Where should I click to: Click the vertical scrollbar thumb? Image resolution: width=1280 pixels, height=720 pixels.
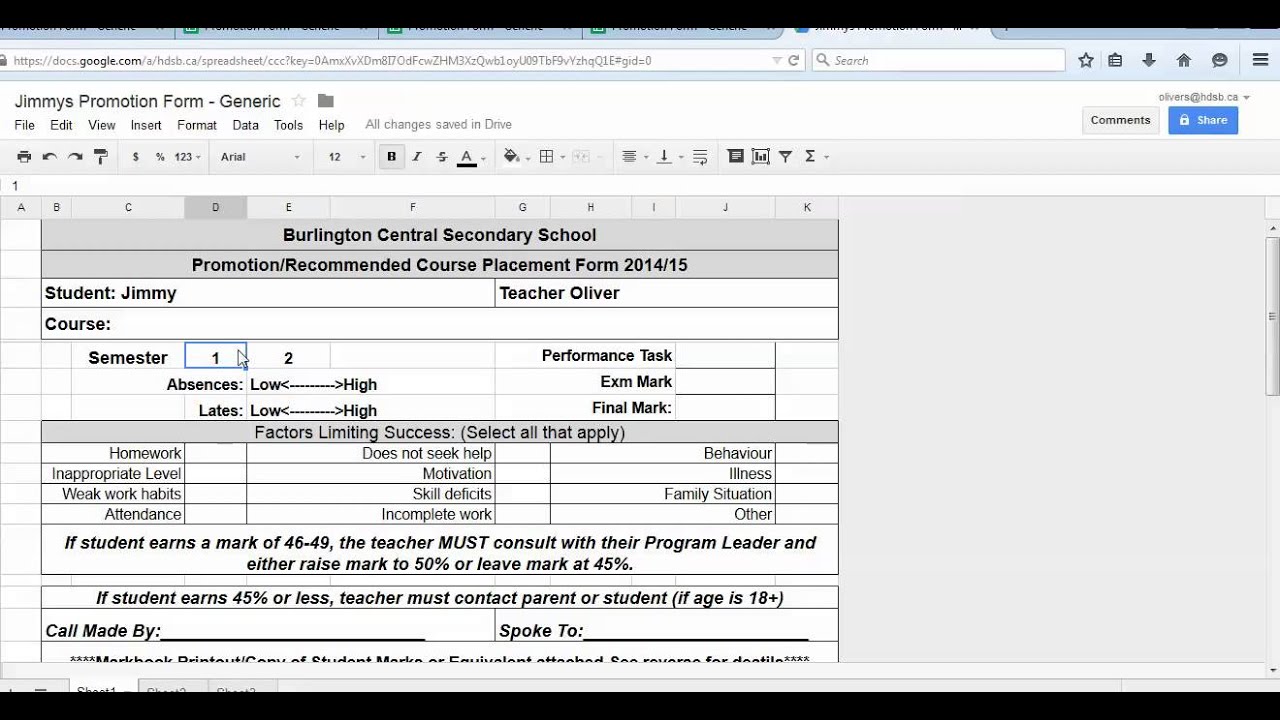coord(1272,316)
